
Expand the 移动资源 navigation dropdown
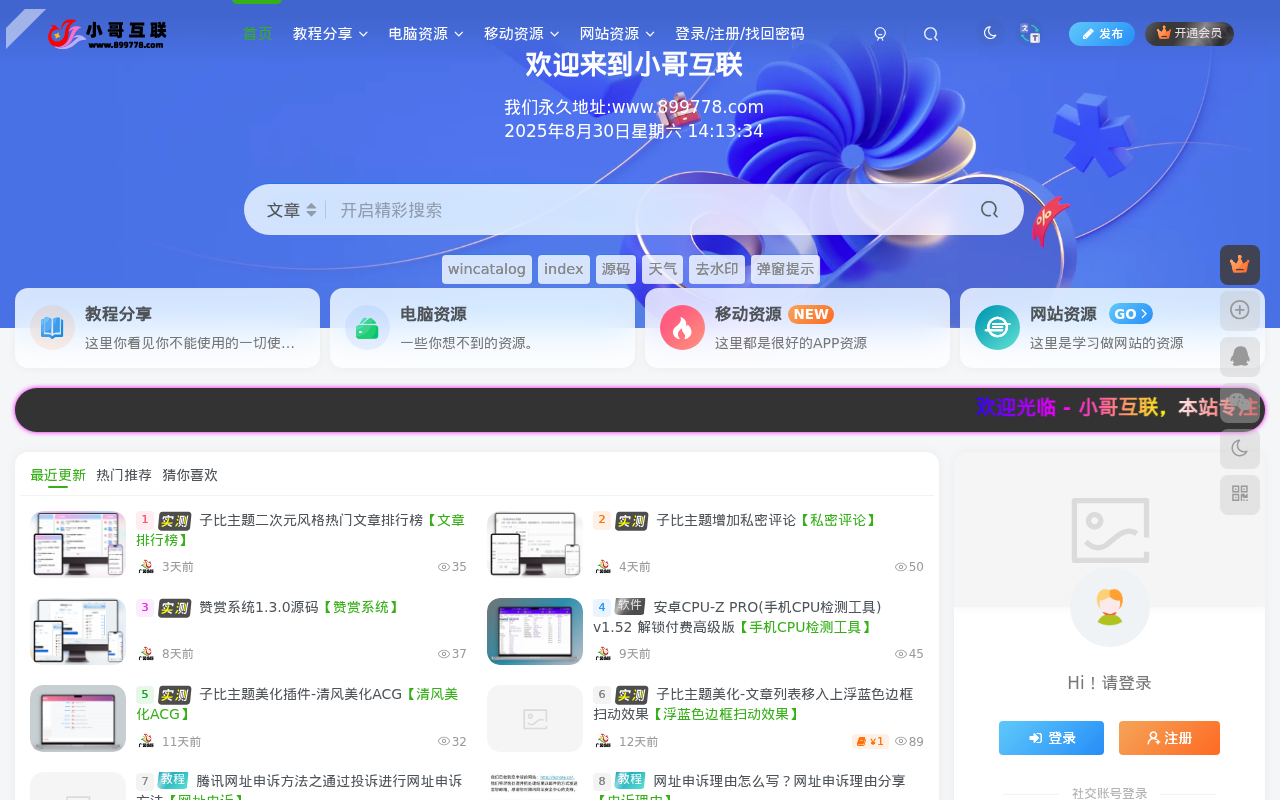[522, 34]
